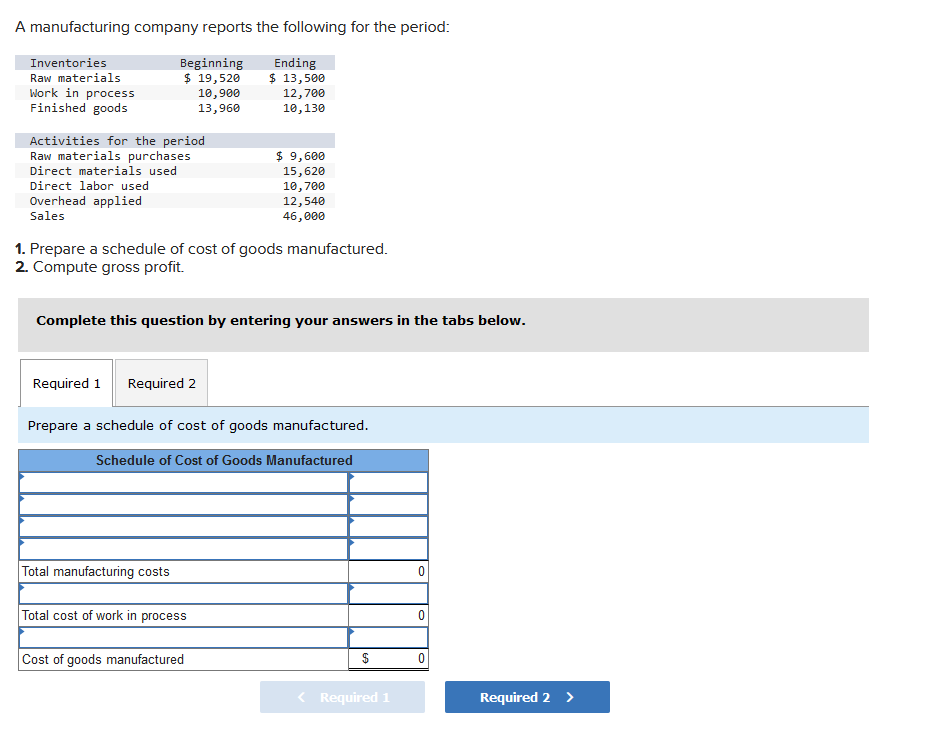Click the Sales row label
Image resolution: width=938 pixels, height=742 pixels.
[47, 216]
